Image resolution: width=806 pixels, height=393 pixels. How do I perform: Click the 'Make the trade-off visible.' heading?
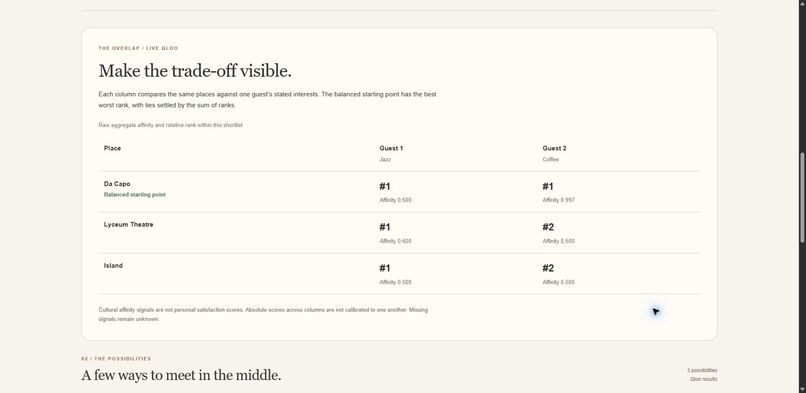click(195, 71)
